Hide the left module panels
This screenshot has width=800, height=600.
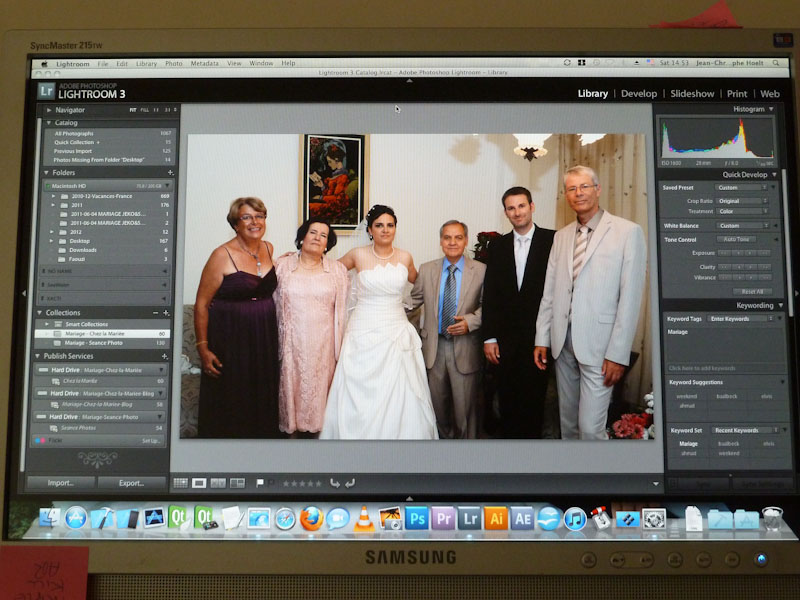pos(23,293)
